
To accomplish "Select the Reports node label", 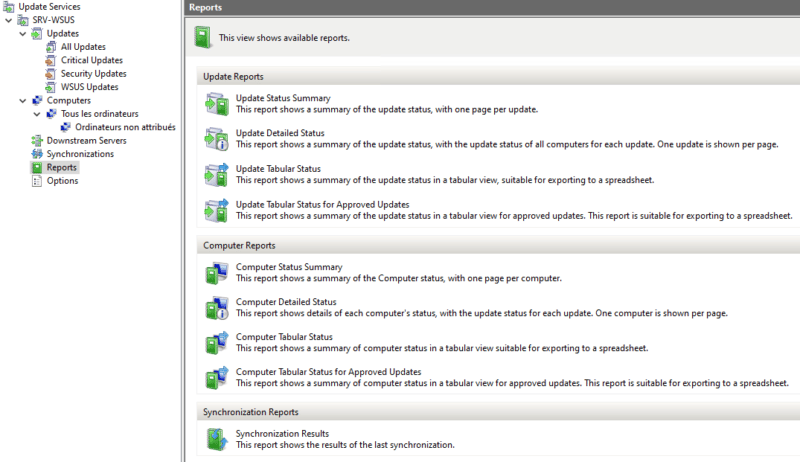I will click(61, 167).
